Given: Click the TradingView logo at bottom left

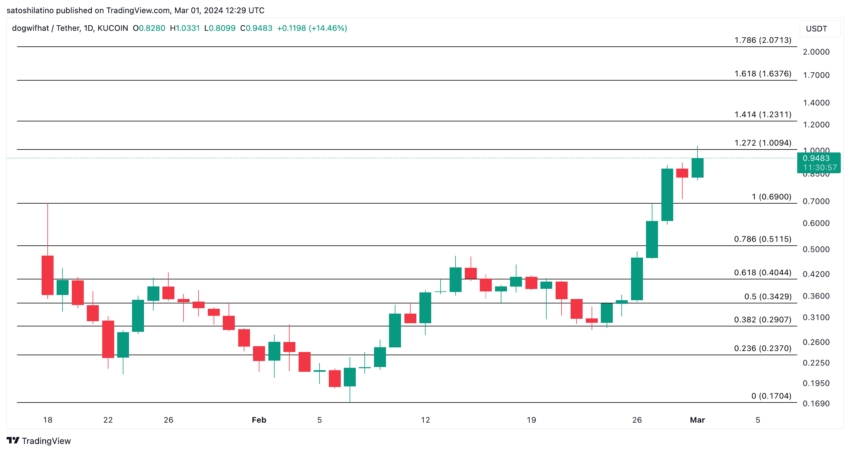Looking at the screenshot, I should [38, 441].
